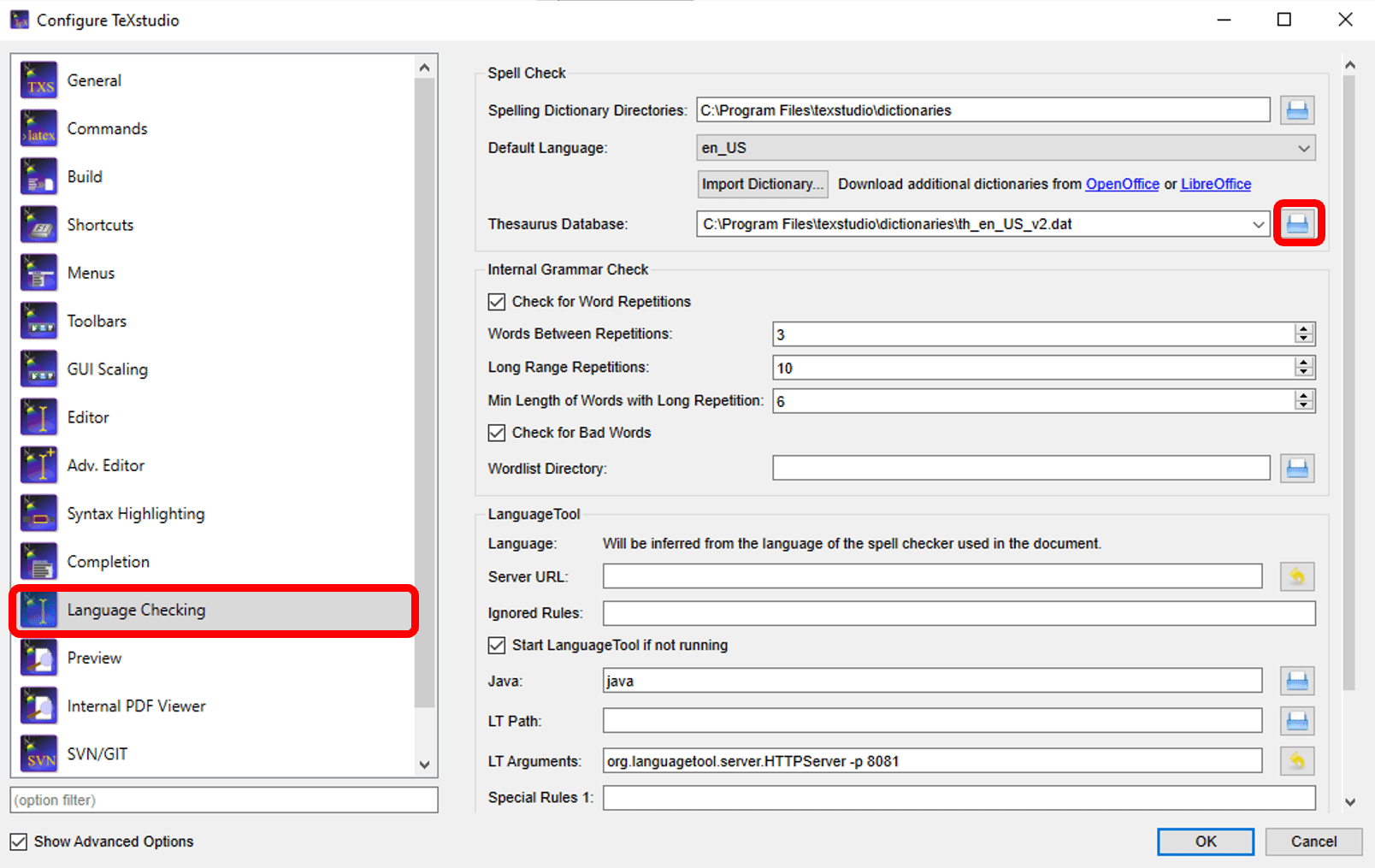Open the Build configuration icon
This screenshot has height=868, width=1375.
click(x=38, y=175)
